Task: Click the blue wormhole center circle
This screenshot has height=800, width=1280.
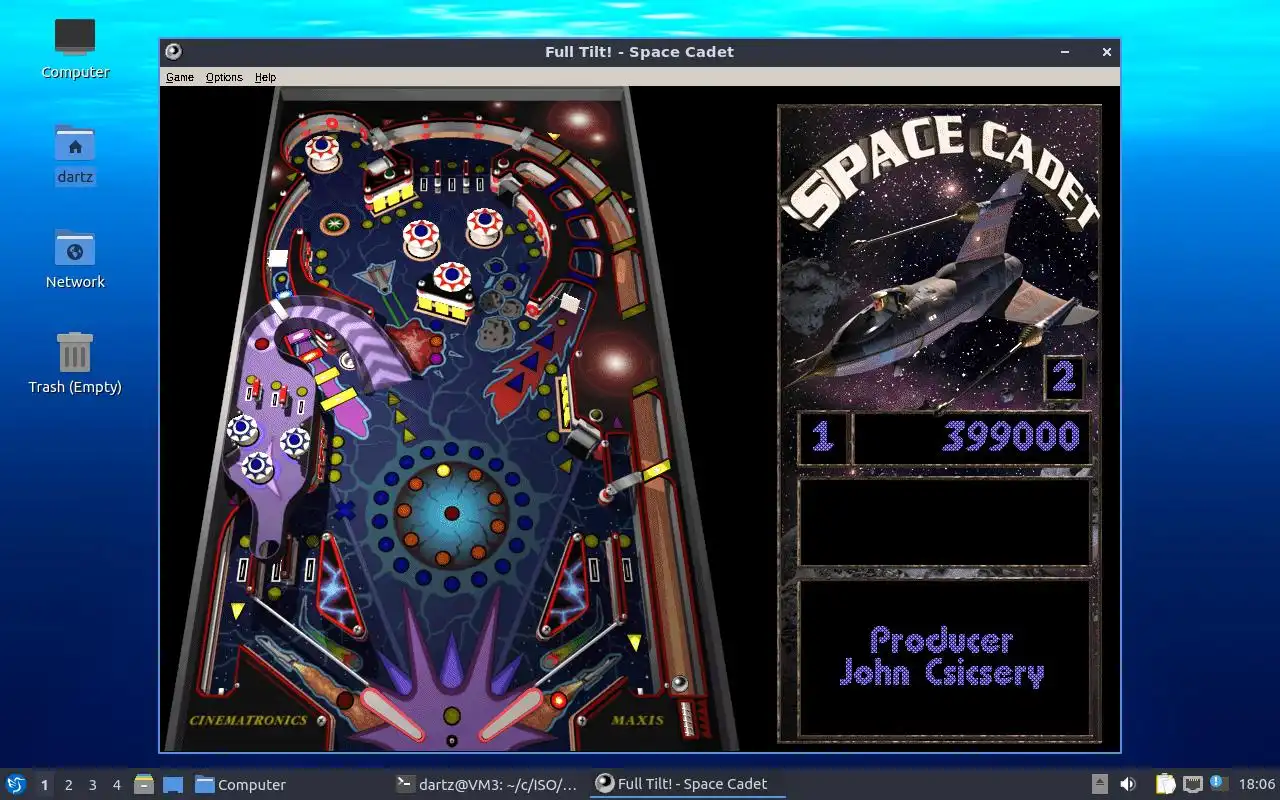Action: 451,513
